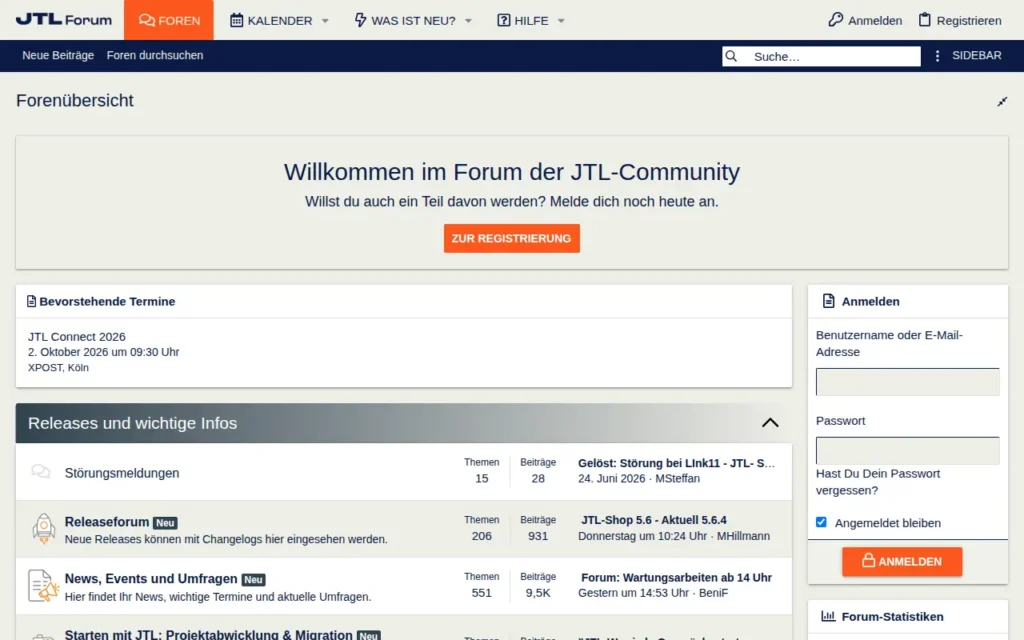Viewport: 1024px width, 640px height.
Task: Click the Passwort input field
Action: click(907, 451)
